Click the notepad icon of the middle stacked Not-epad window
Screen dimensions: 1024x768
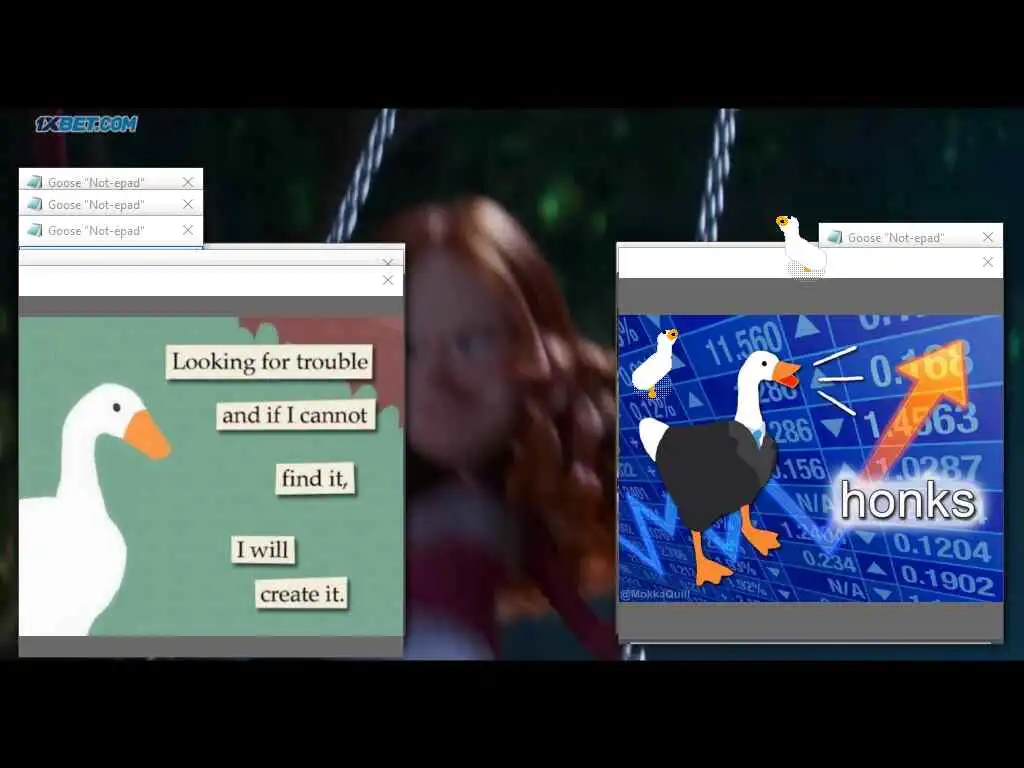tap(35, 204)
